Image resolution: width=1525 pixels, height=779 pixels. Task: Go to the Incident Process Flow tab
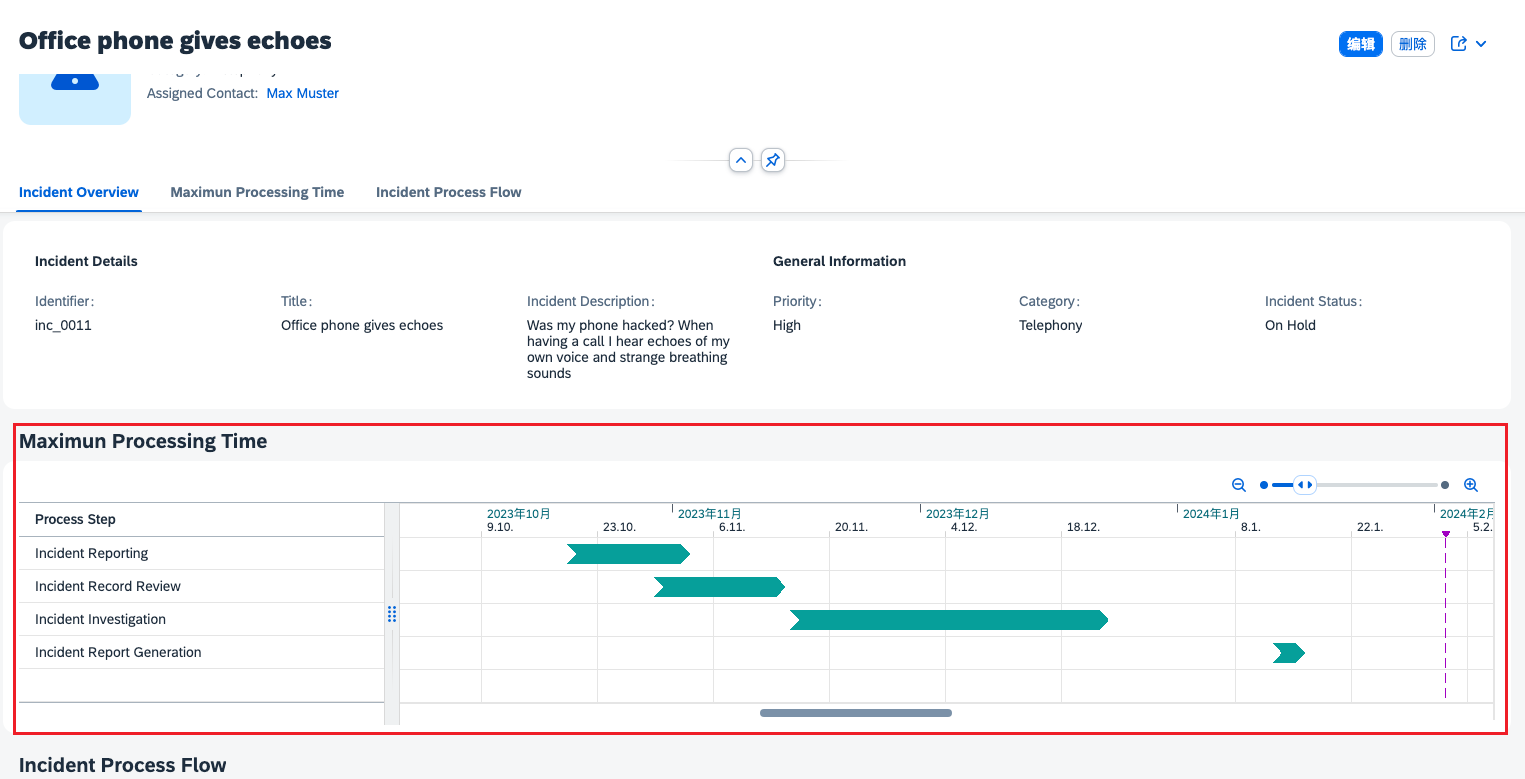448,192
